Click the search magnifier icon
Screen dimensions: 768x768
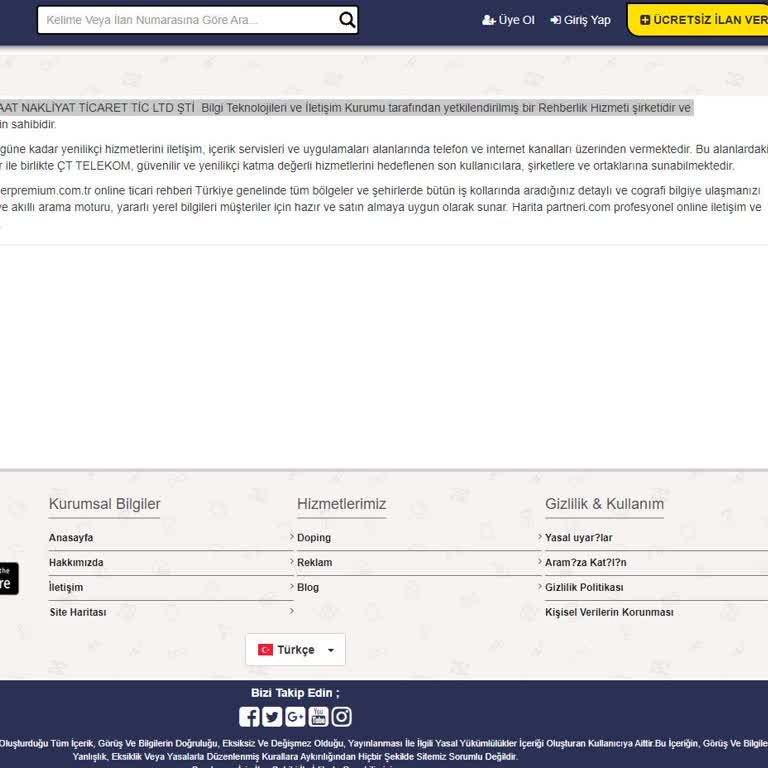click(347, 20)
